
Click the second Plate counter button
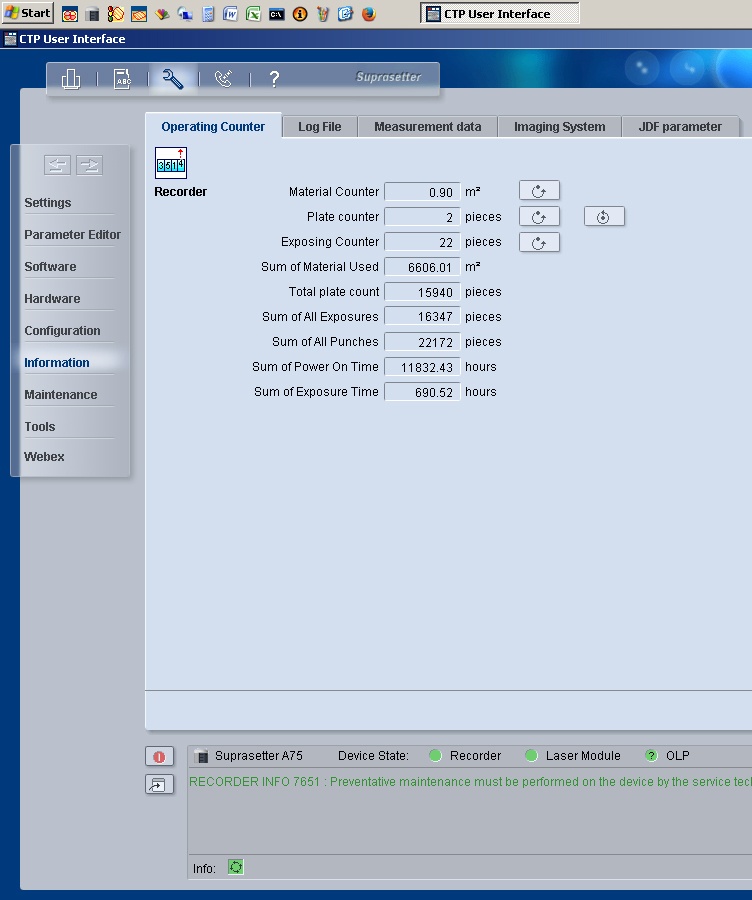(x=604, y=217)
